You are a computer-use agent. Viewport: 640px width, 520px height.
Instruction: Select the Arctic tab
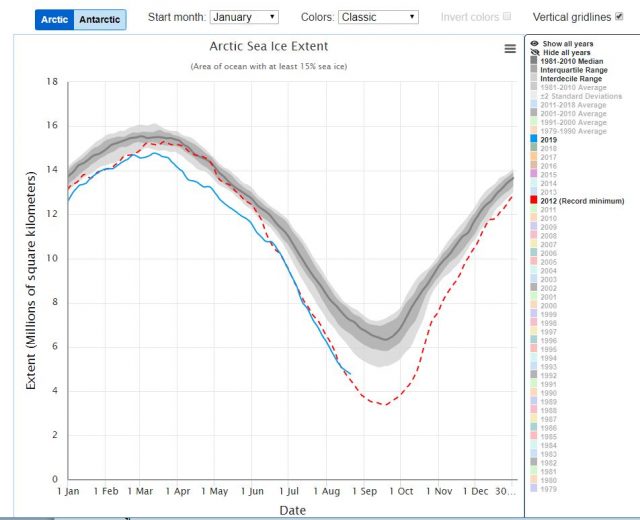(x=54, y=19)
